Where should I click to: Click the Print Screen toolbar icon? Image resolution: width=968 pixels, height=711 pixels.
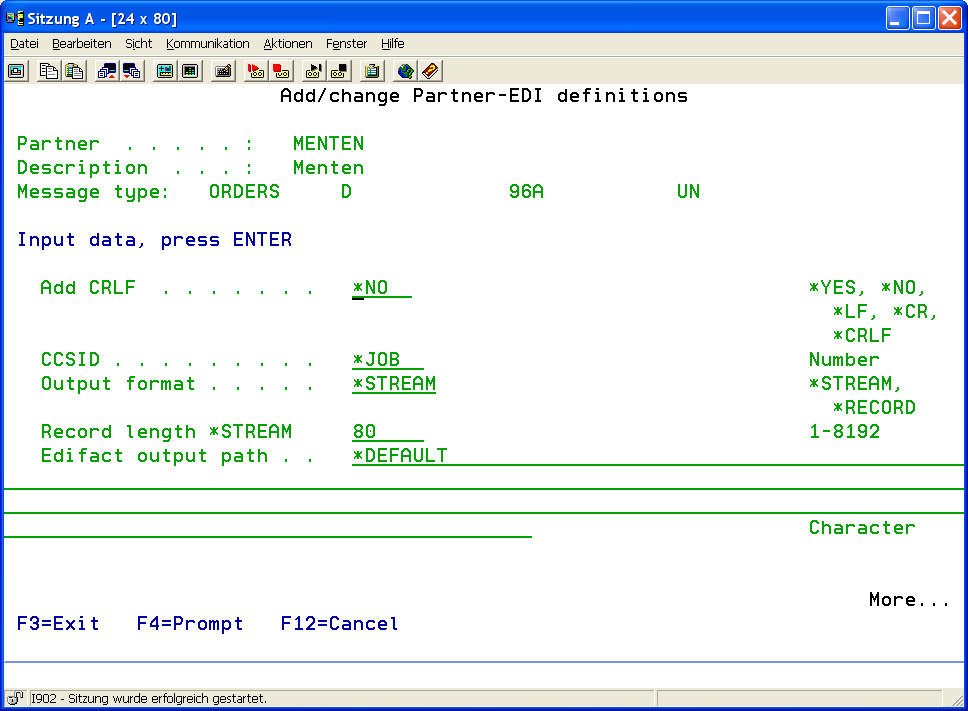coord(17,71)
